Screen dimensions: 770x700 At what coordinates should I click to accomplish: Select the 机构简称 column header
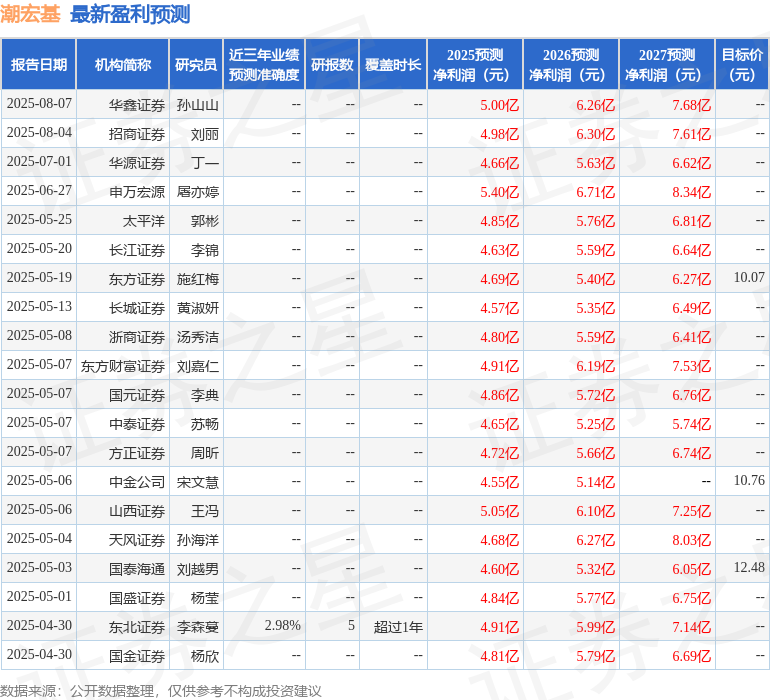[123, 64]
